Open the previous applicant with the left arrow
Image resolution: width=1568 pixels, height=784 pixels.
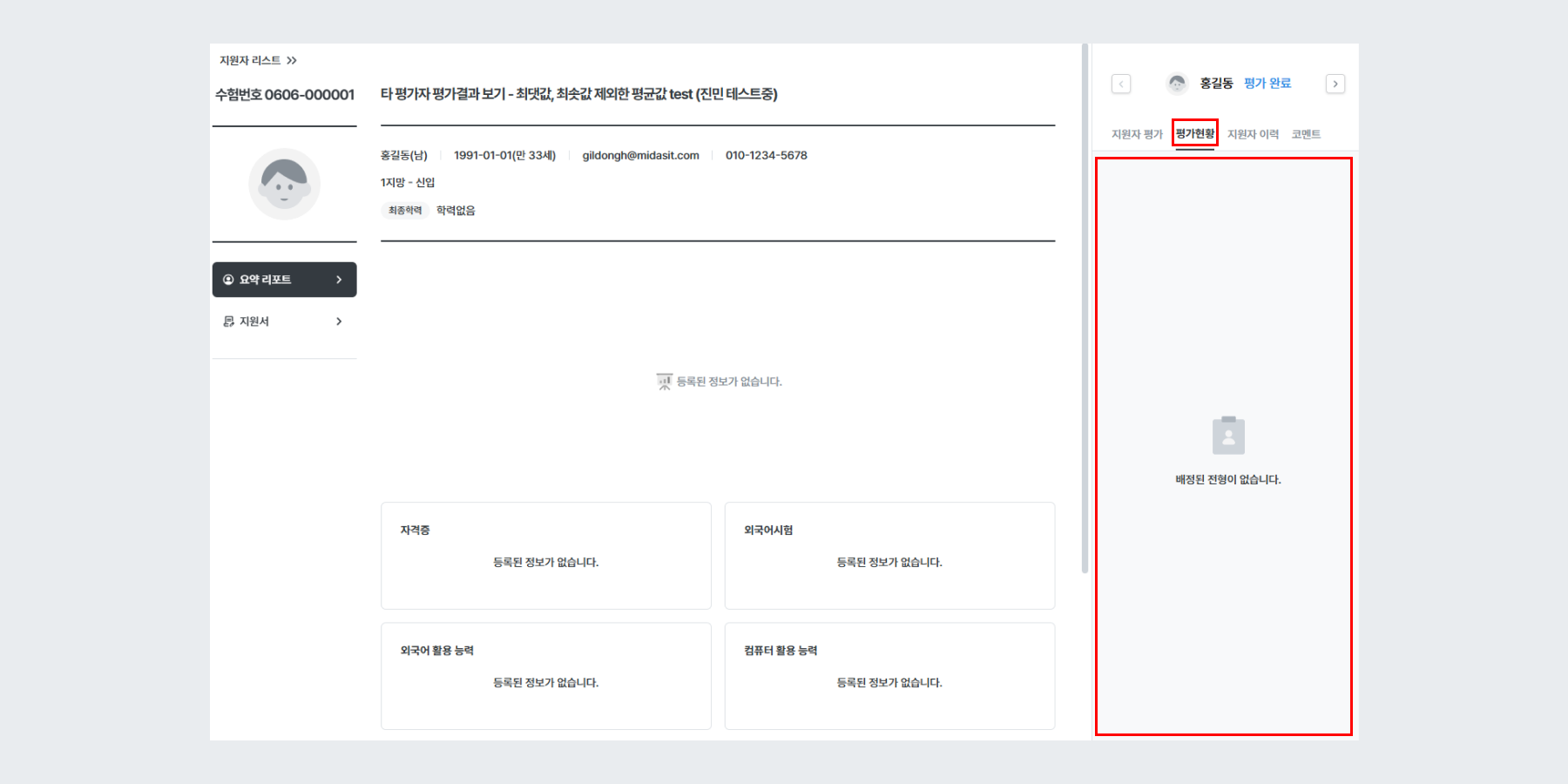(1121, 84)
